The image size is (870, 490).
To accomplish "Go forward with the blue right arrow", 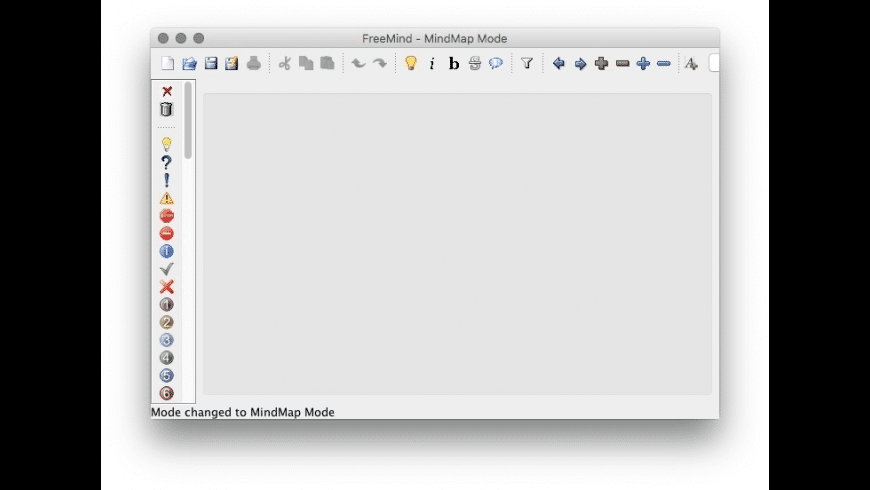I will point(580,63).
